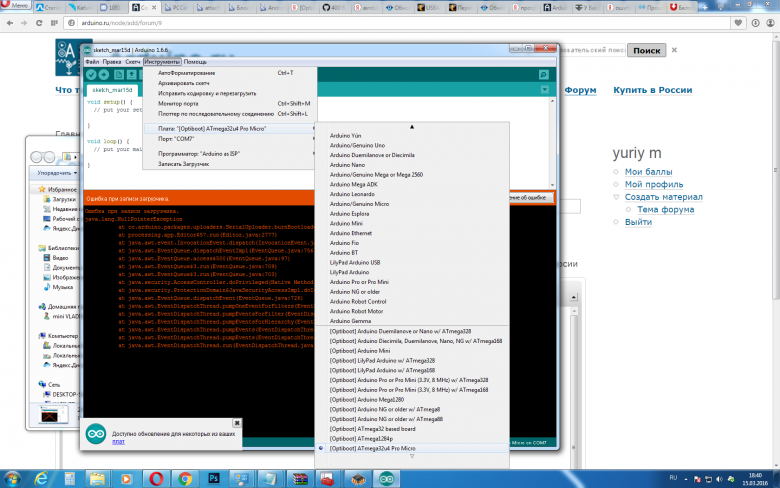Image resolution: width=780 pixels, height=488 pixels.
Task: Expand the Плата board submenu
Action: (229, 128)
